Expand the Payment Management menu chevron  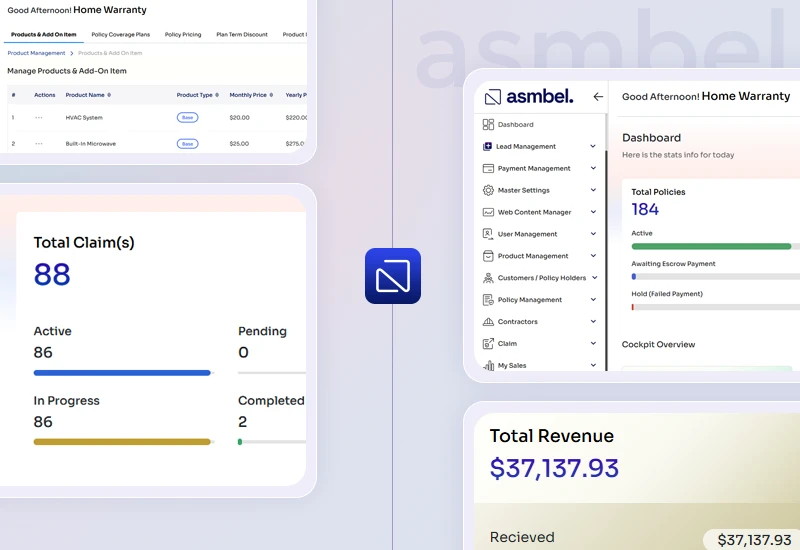tap(593, 168)
